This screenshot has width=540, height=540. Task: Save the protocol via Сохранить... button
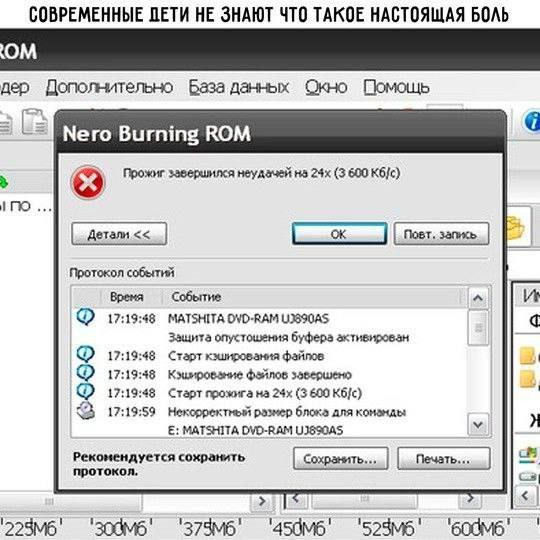coord(341,458)
